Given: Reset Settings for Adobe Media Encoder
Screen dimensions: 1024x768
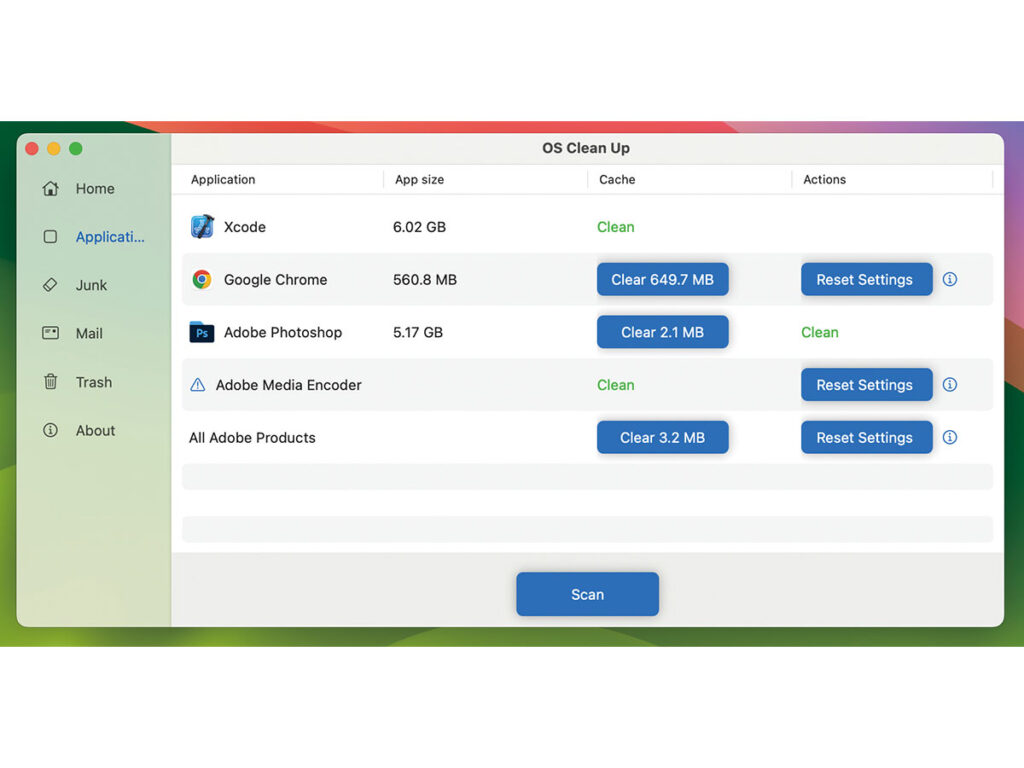Looking at the screenshot, I should tap(866, 385).
